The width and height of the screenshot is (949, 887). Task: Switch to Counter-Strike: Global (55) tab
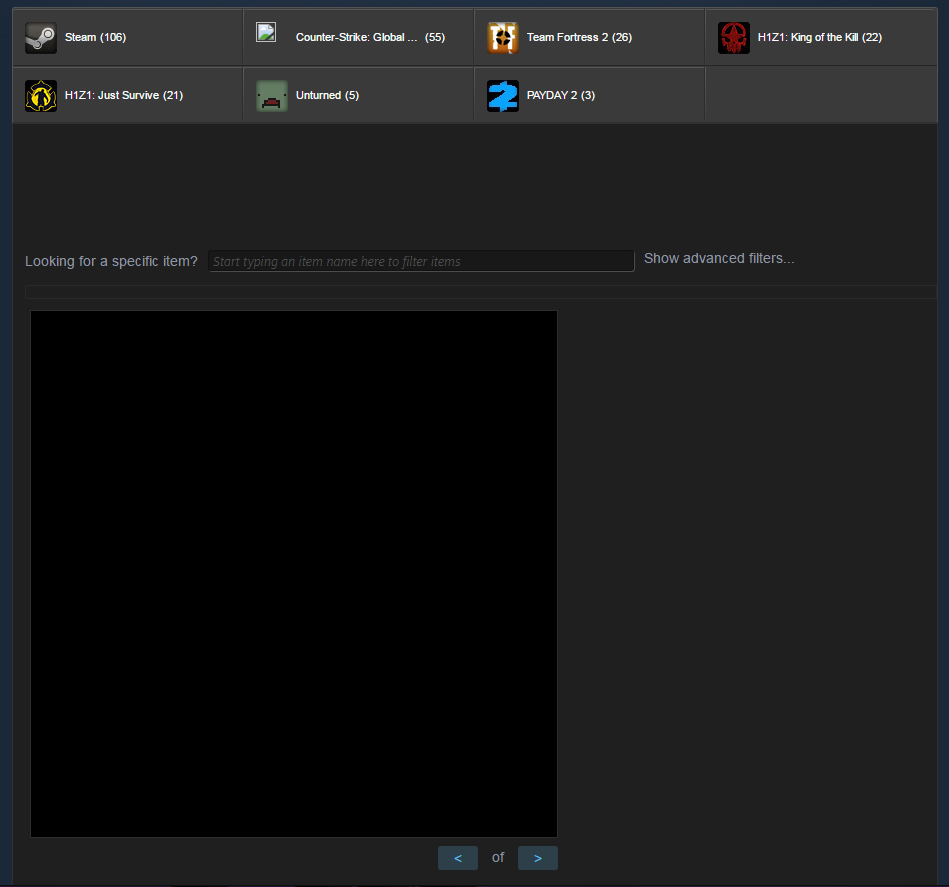point(358,37)
